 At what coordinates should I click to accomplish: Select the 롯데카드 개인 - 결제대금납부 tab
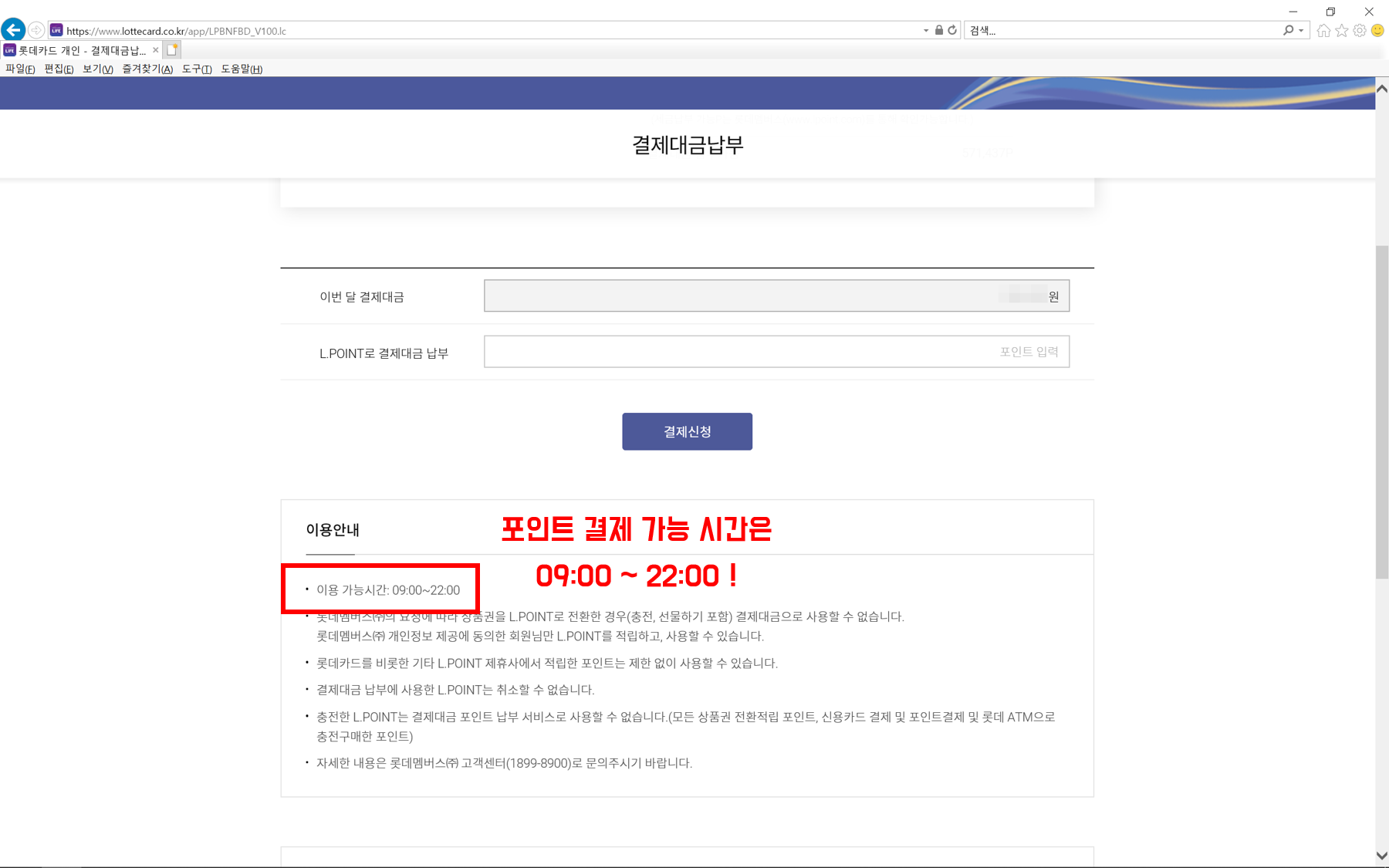click(81, 50)
